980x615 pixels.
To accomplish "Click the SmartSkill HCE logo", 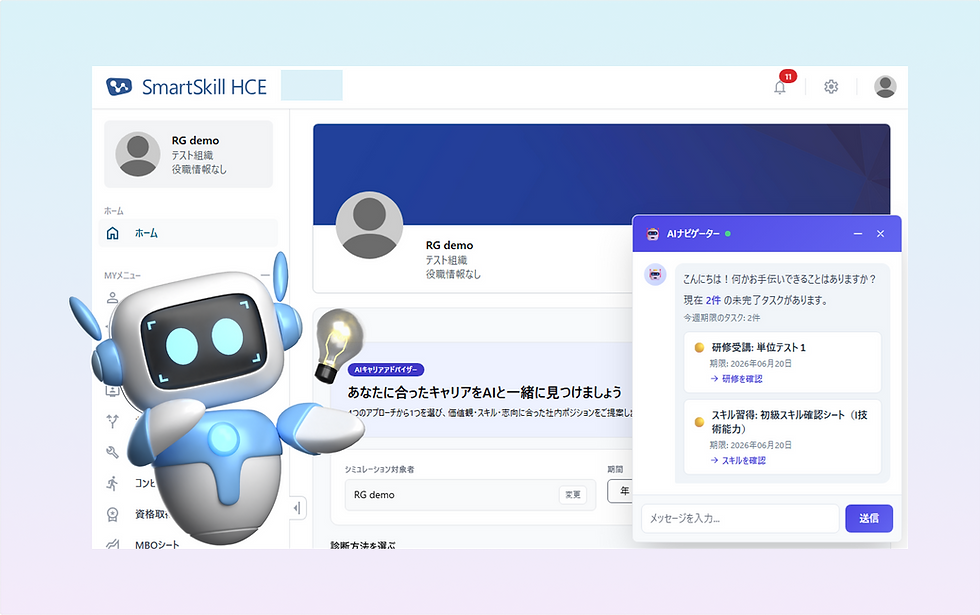I will tap(186, 87).
